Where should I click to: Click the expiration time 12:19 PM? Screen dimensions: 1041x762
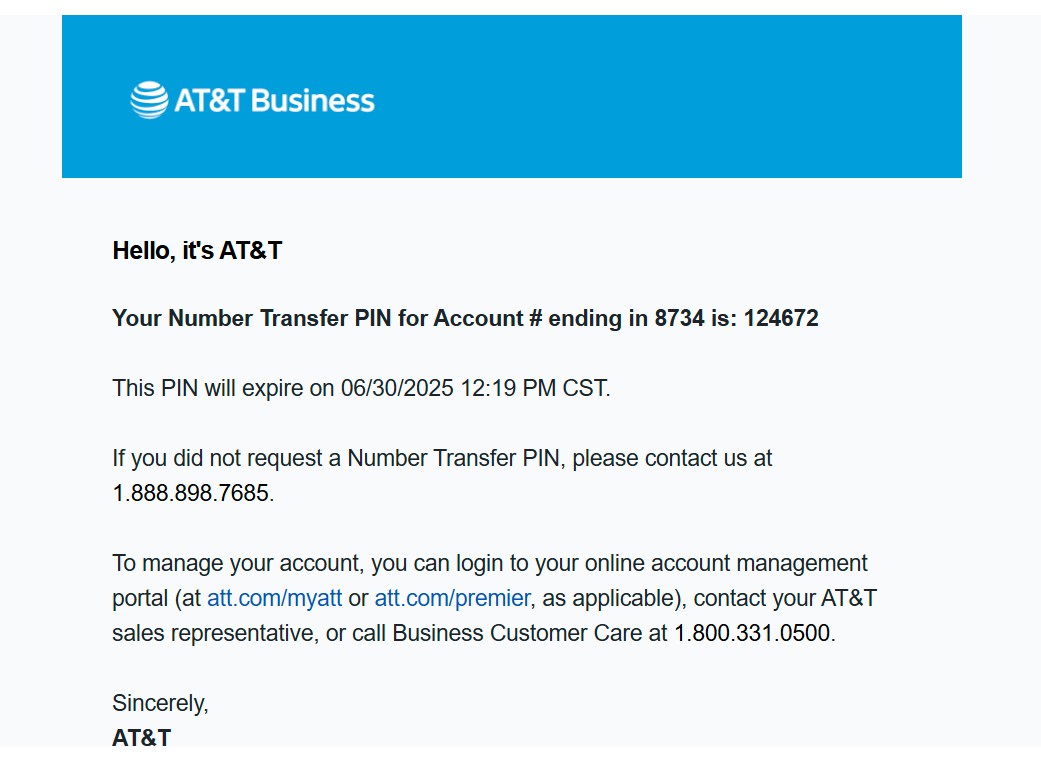[x=507, y=388]
